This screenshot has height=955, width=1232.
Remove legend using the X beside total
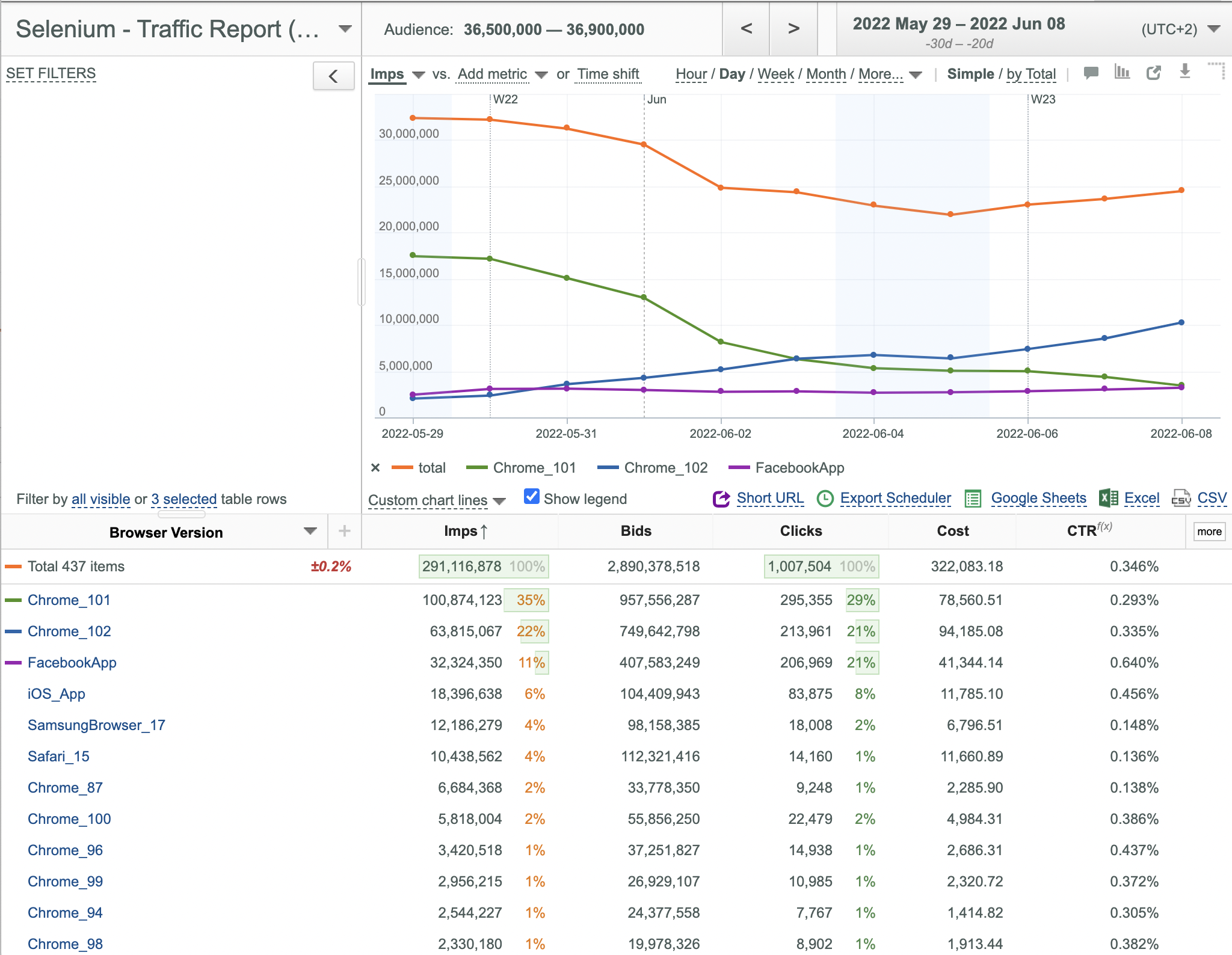[x=375, y=468]
